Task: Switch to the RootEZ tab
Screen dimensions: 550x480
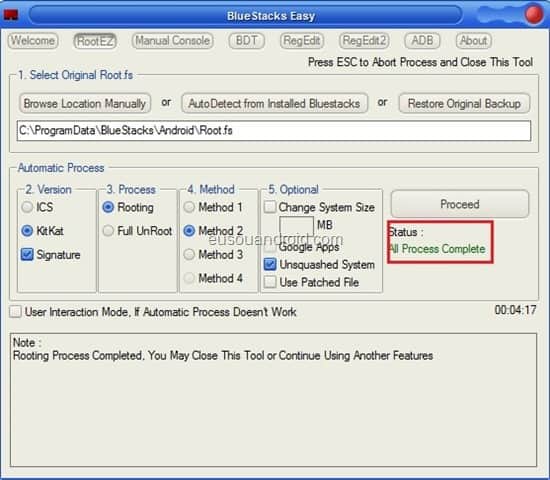Action: 95,41
